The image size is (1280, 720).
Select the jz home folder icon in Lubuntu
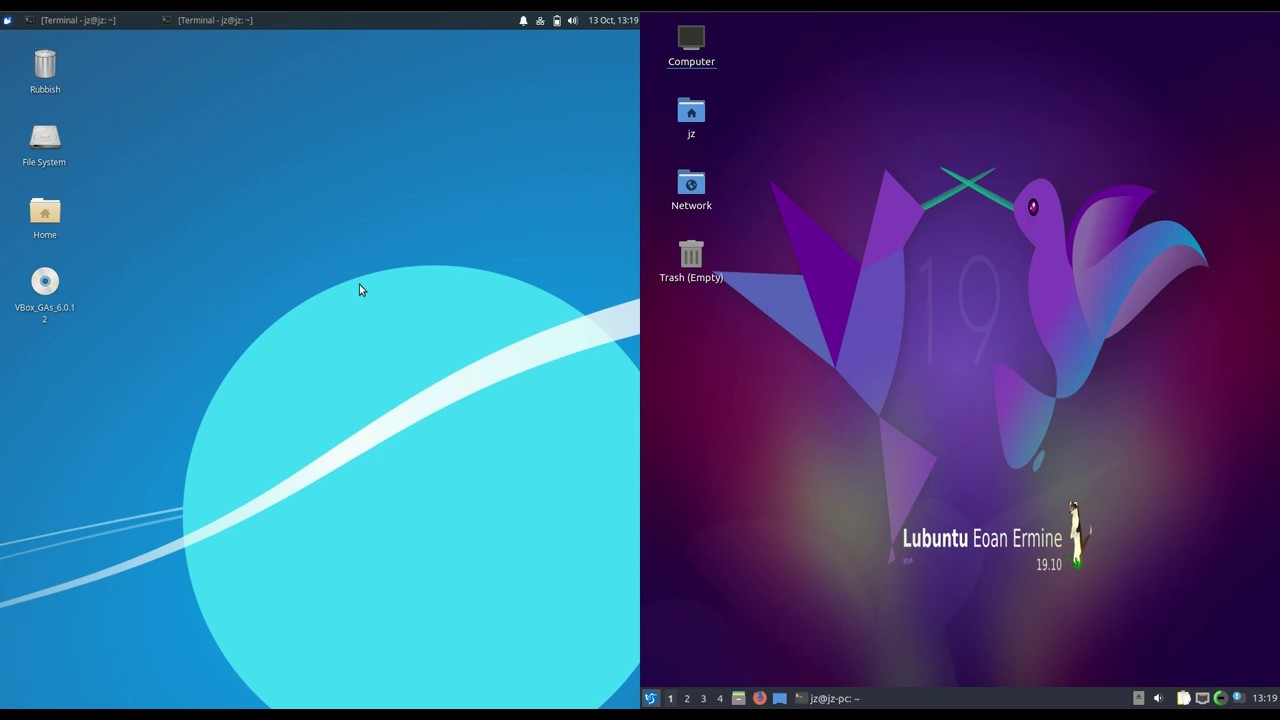click(691, 118)
